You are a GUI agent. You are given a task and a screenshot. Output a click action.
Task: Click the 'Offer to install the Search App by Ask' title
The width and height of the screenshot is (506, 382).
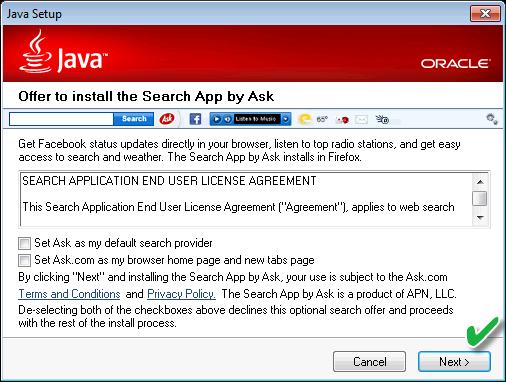146,97
